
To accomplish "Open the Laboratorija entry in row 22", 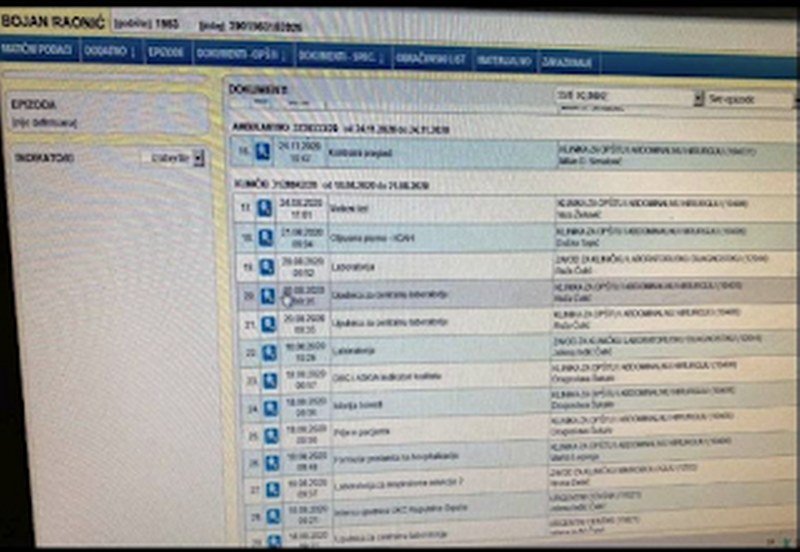I will (352, 351).
